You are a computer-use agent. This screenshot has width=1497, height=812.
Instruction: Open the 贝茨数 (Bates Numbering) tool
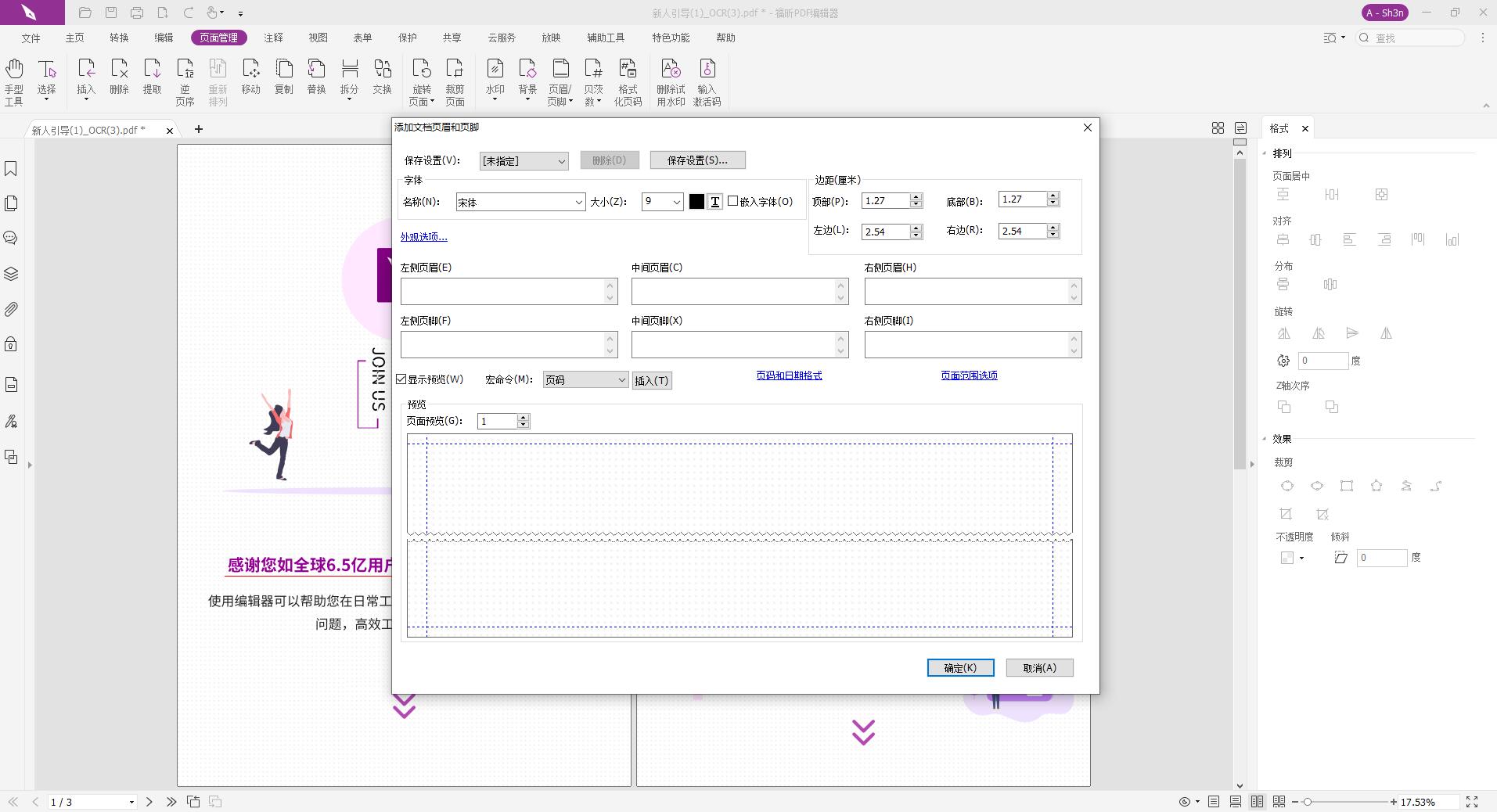click(594, 78)
